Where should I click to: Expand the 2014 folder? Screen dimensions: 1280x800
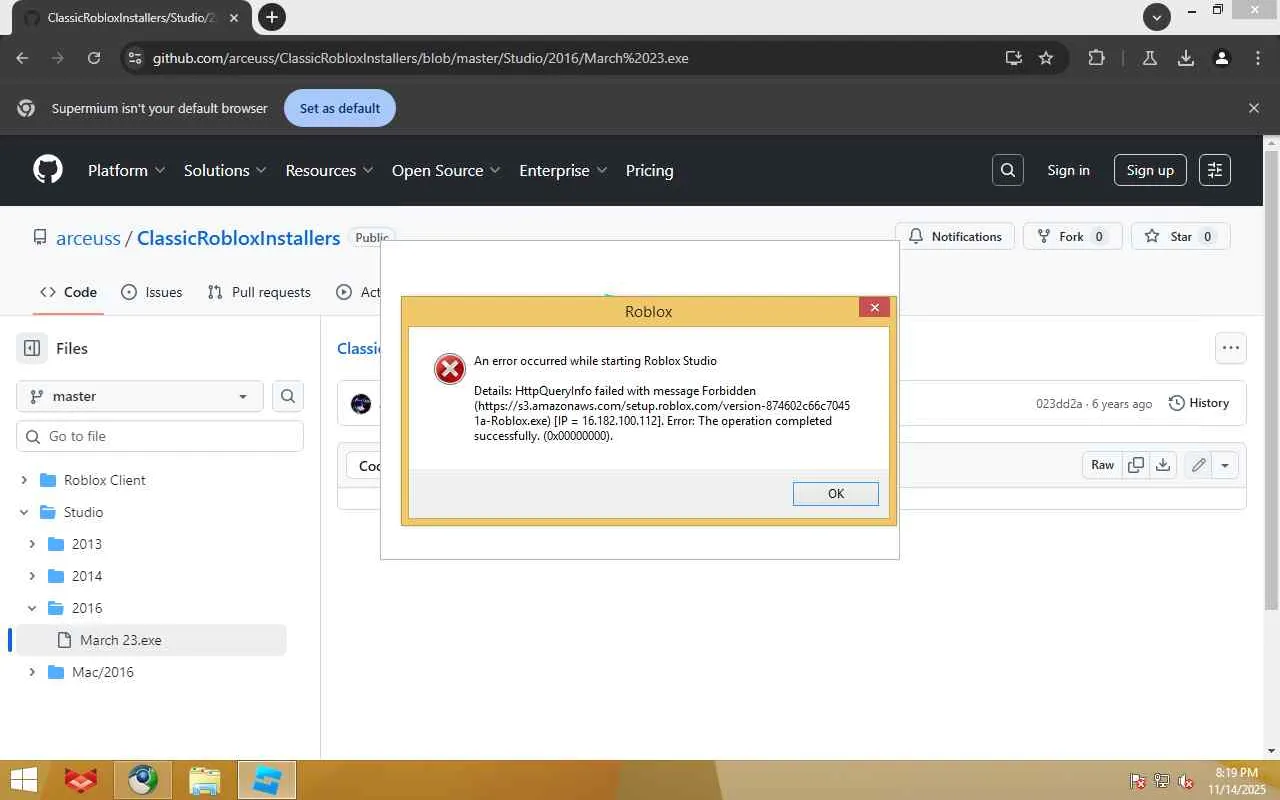[32, 576]
